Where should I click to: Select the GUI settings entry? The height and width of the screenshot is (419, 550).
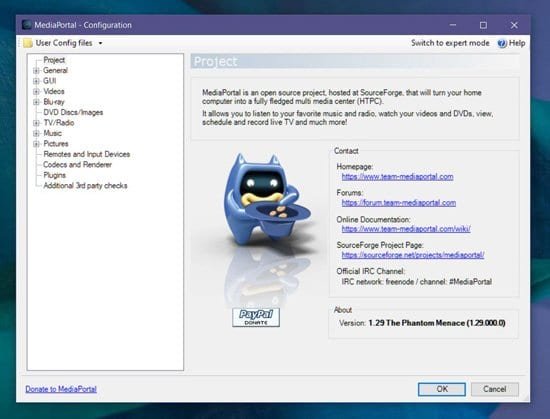49,81
